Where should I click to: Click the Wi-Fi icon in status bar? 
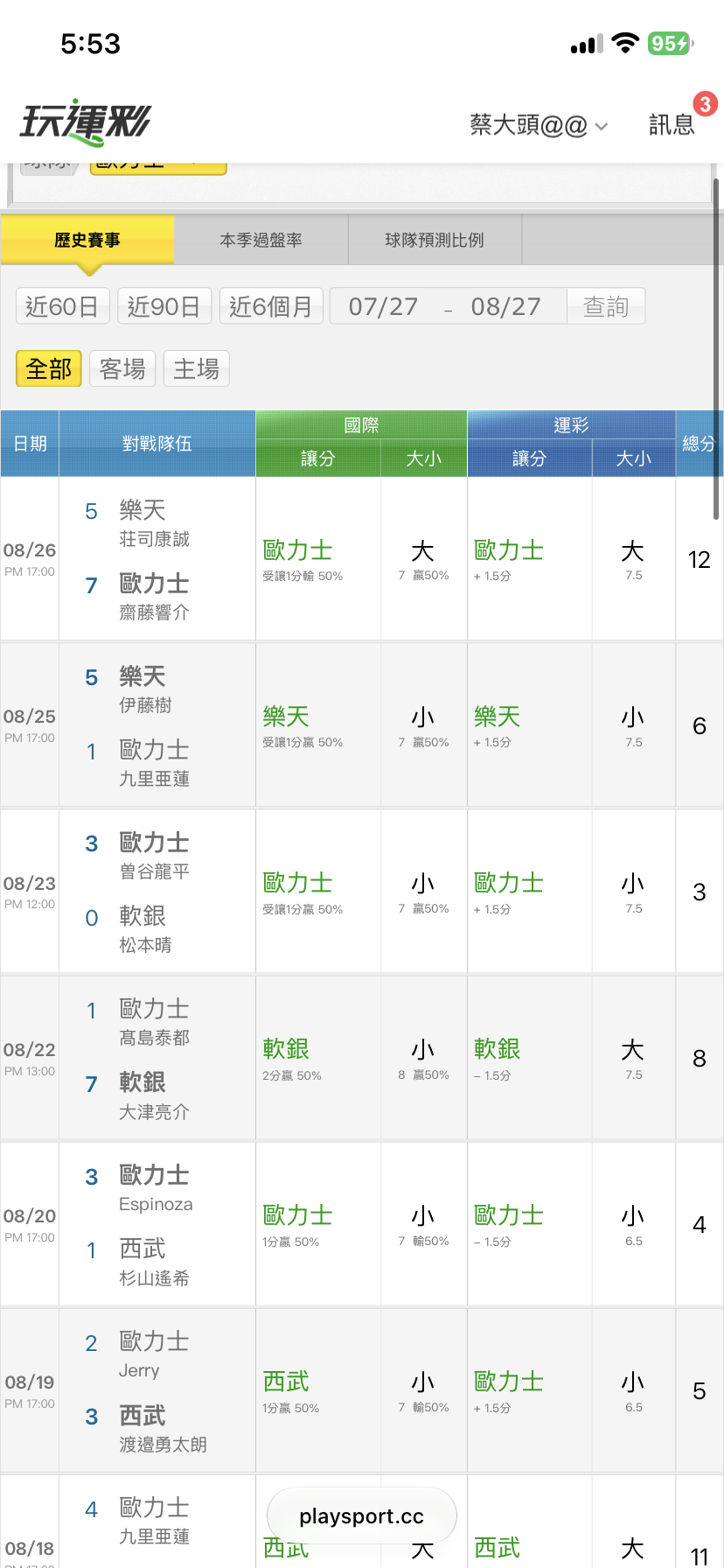625,43
